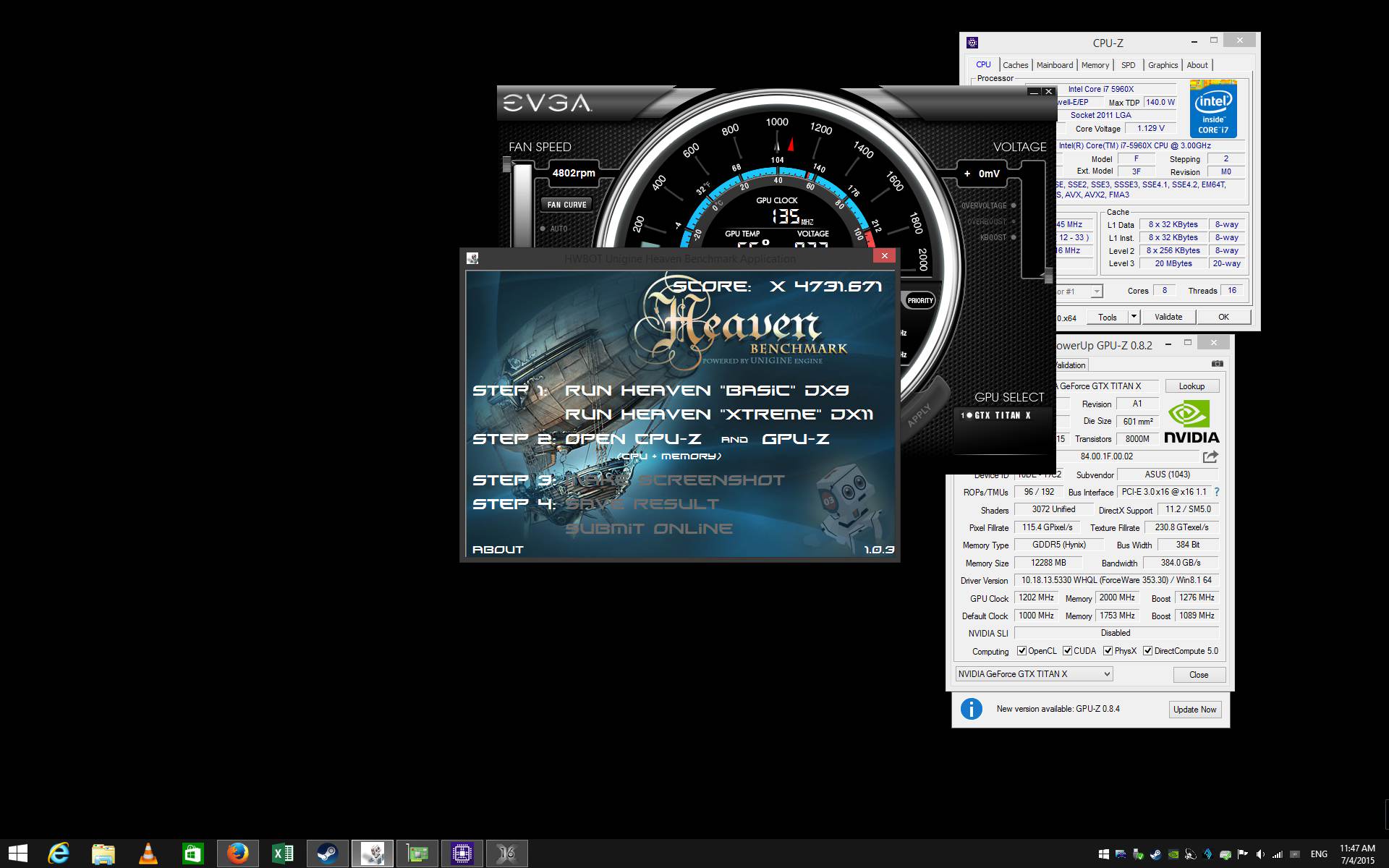Switch to the SPD tab in CPU-Z
The height and width of the screenshot is (868, 1389).
[1128, 65]
